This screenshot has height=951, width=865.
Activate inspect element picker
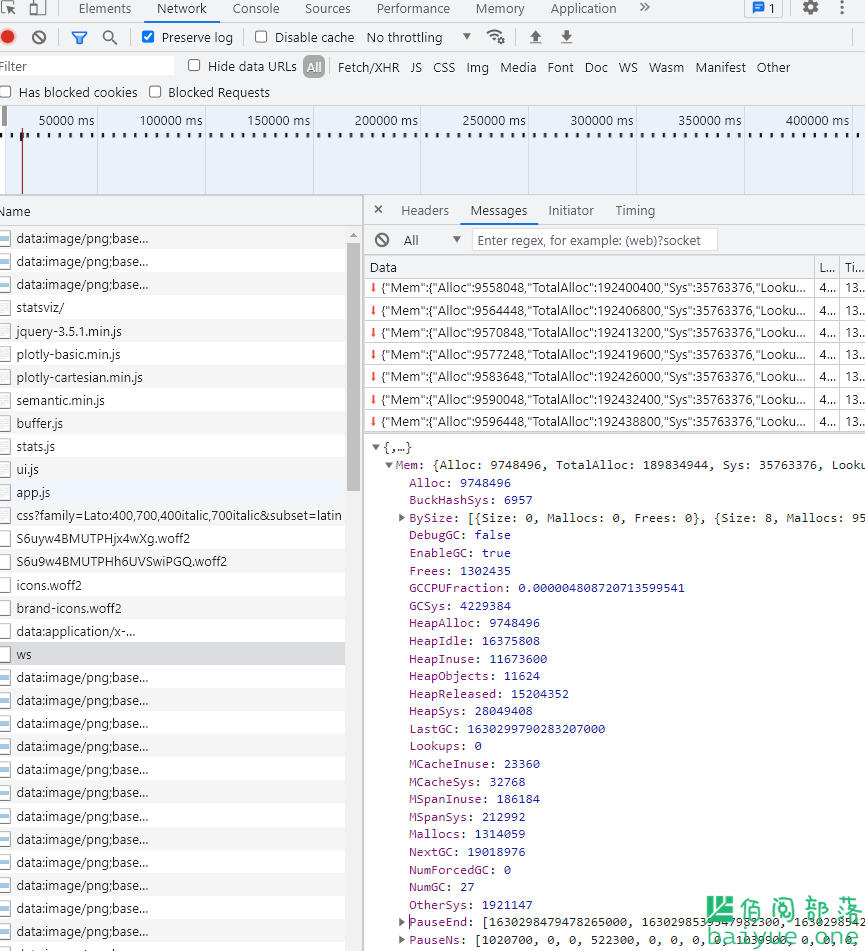pyautogui.click(x=8, y=8)
